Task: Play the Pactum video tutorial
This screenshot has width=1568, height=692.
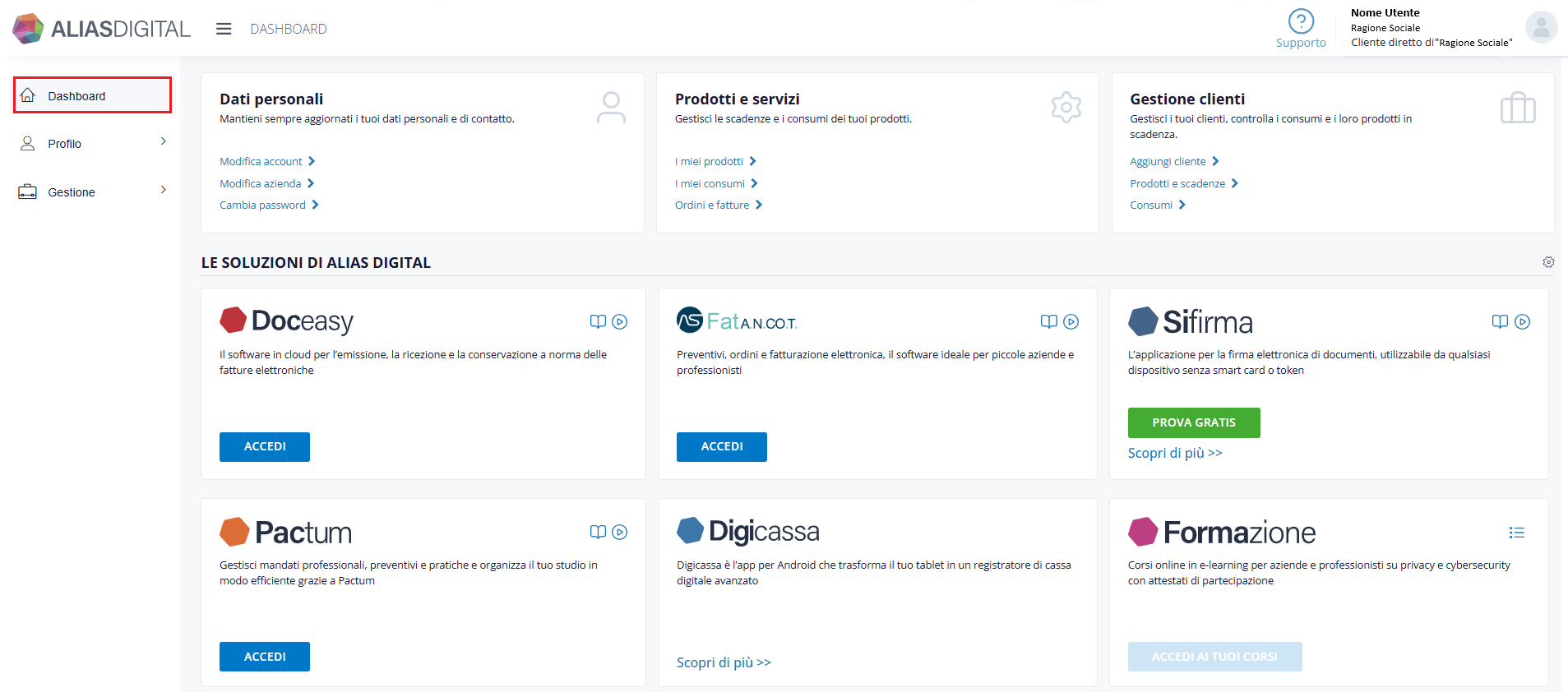Action: [x=620, y=532]
